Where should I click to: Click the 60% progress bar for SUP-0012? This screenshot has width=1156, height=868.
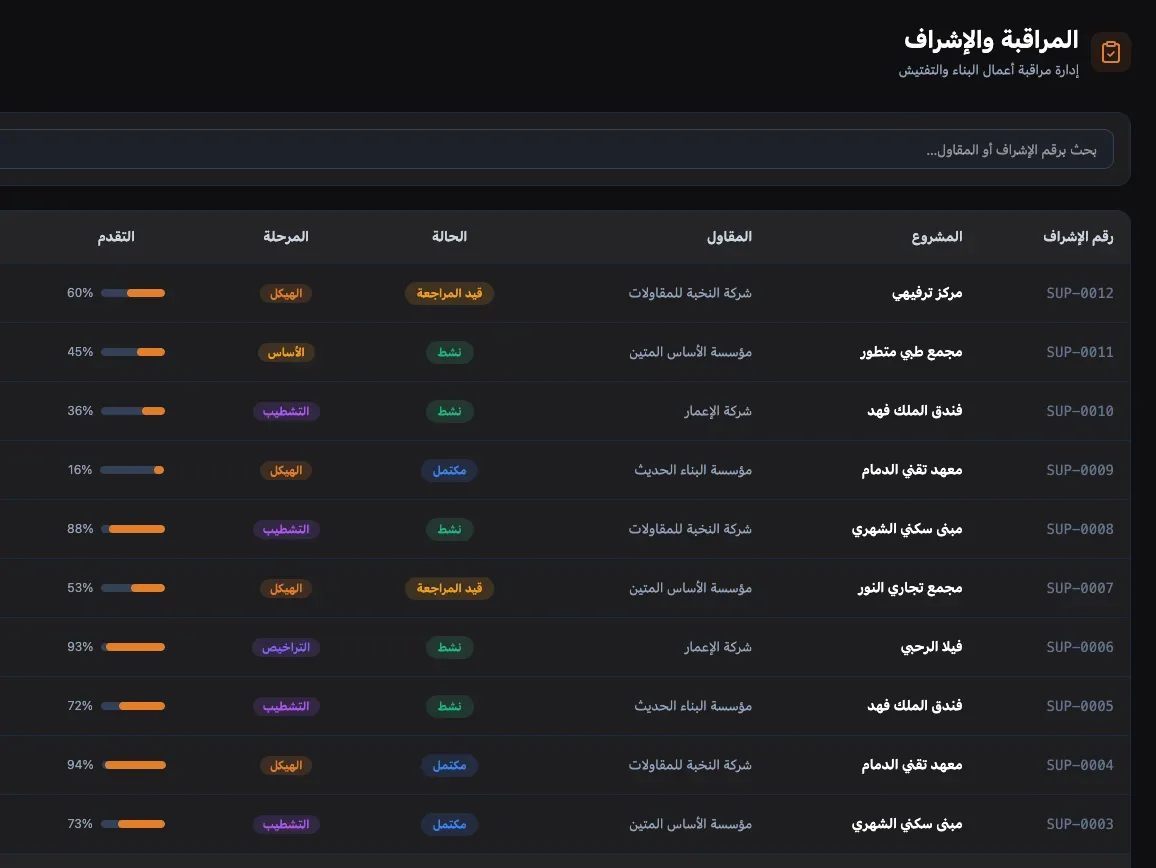click(x=133, y=294)
